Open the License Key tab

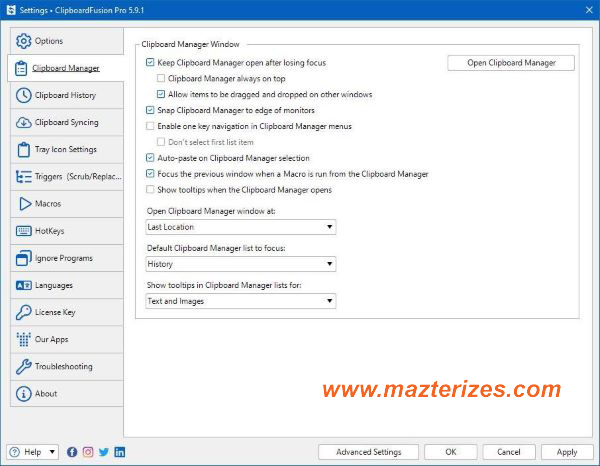67,312
